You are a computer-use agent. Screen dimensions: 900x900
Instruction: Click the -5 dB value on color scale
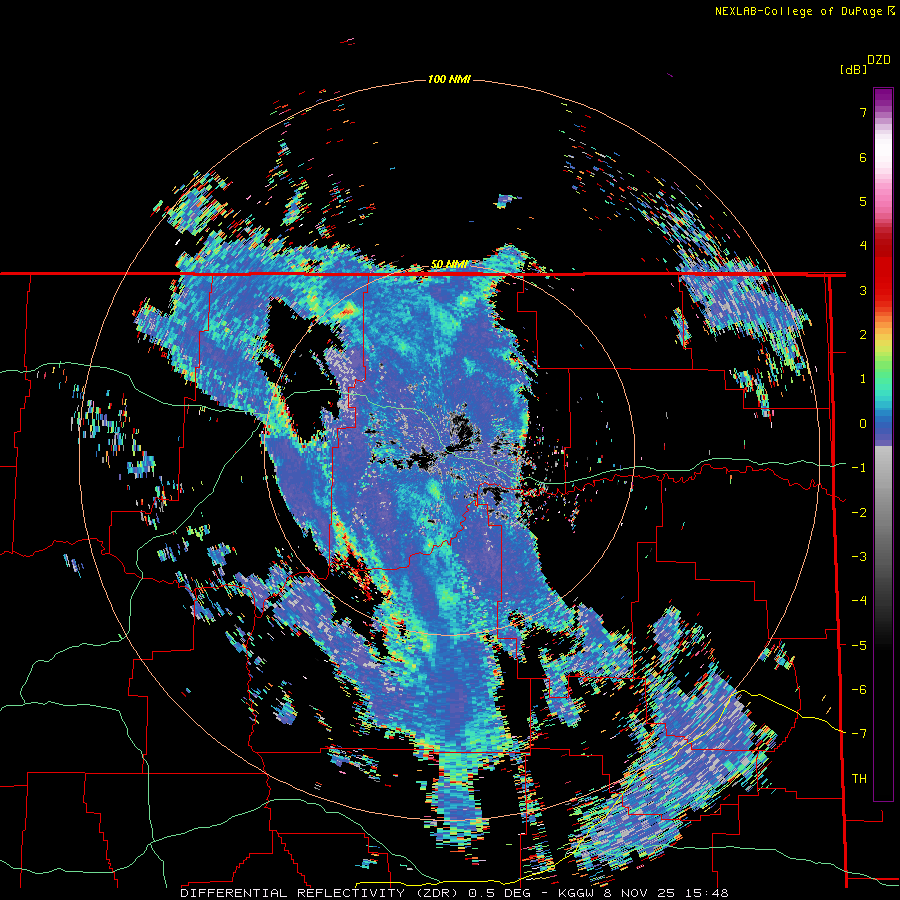click(x=859, y=646)
